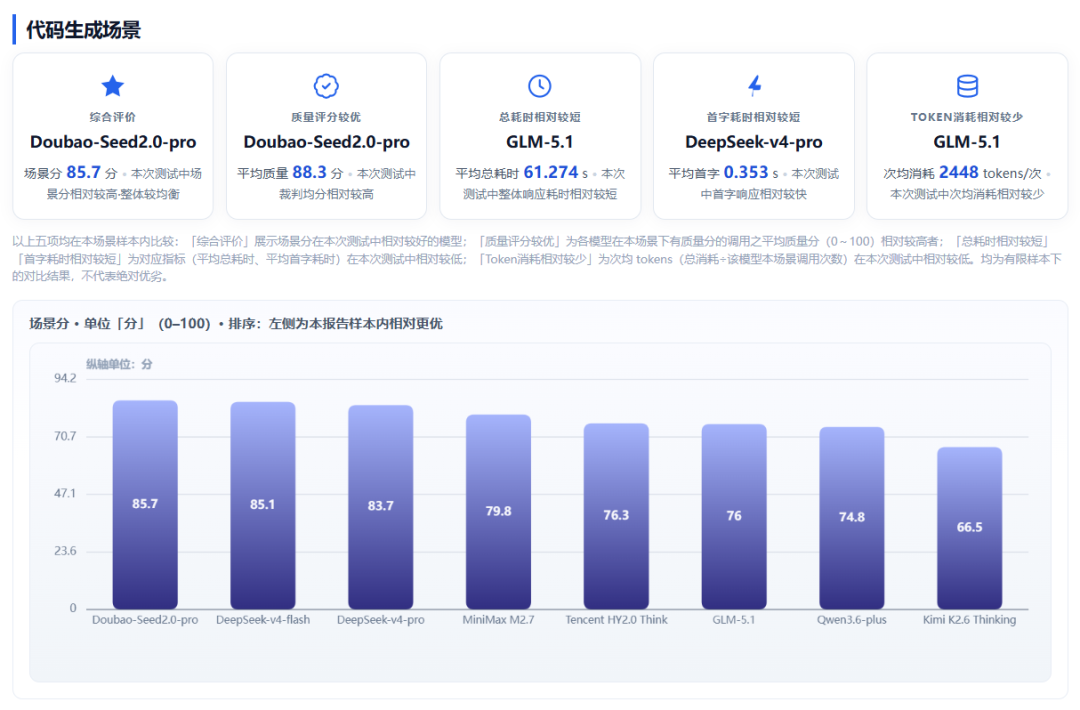Click the 61.274 total time value
The width and height of the screenshot is (1080, 710).
[x=550, y=172]
